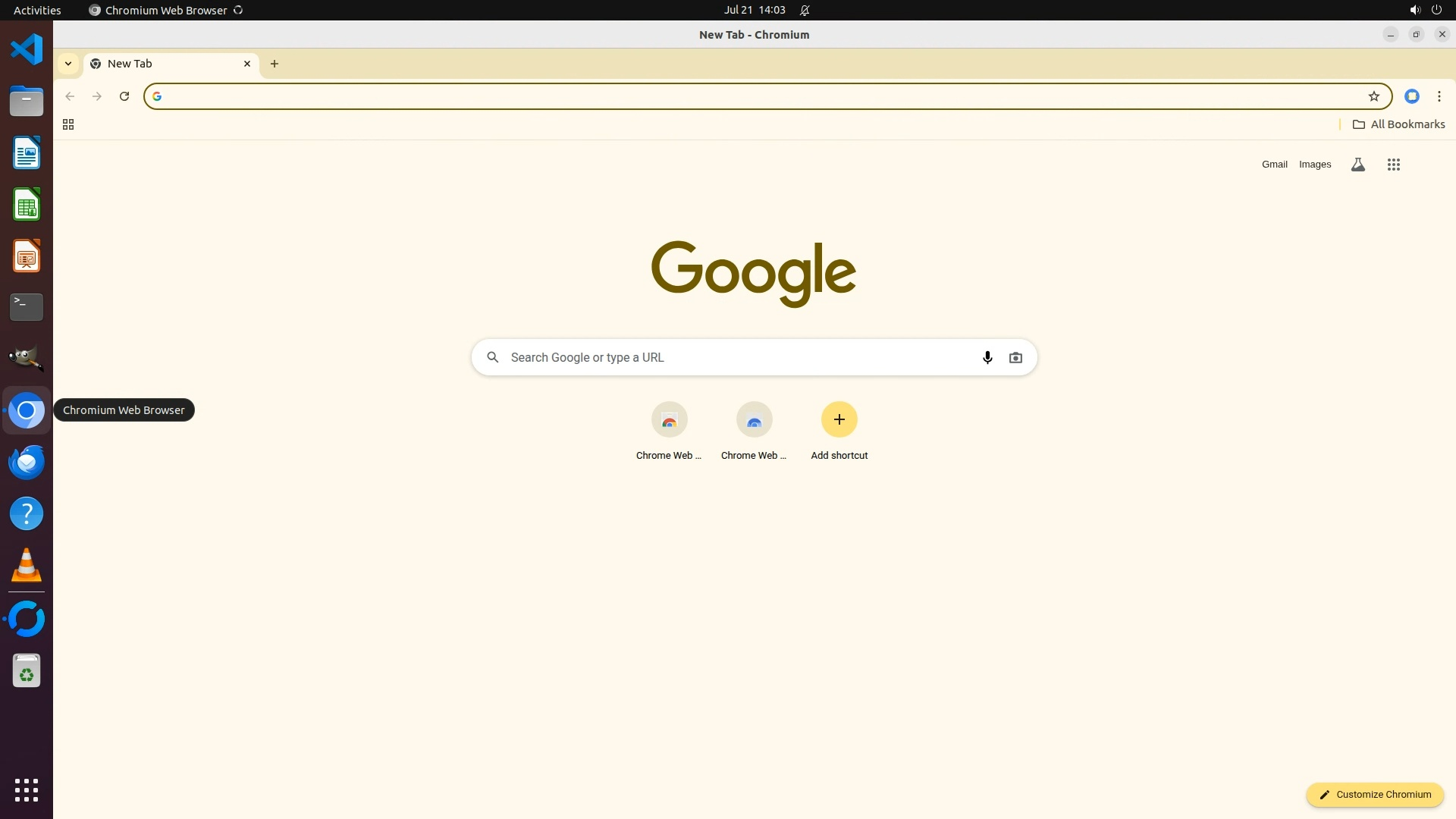Open the Images link
This screenshot has width=1456, height=819.
(1314, 165)
